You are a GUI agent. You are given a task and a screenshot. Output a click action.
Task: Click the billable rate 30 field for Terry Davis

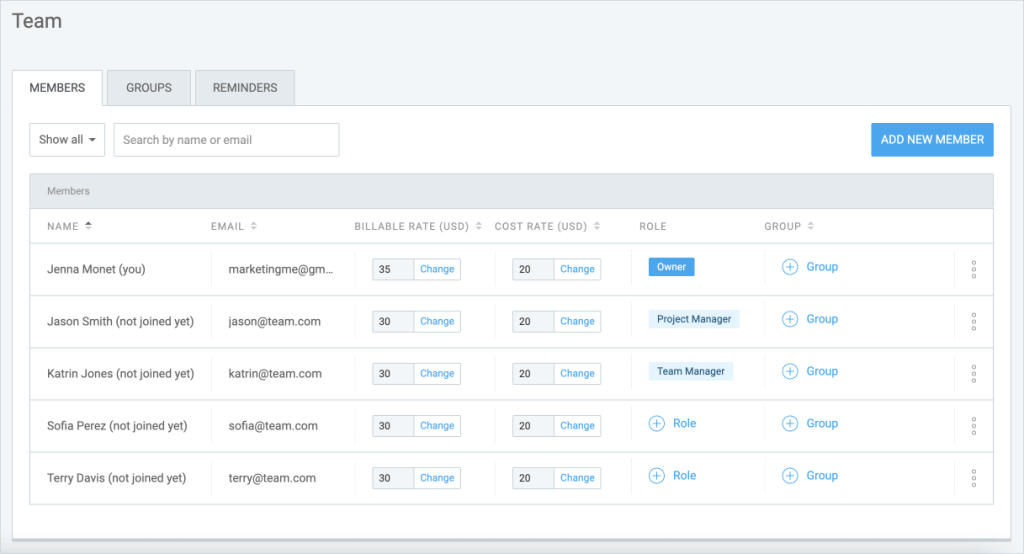[393, 478]
